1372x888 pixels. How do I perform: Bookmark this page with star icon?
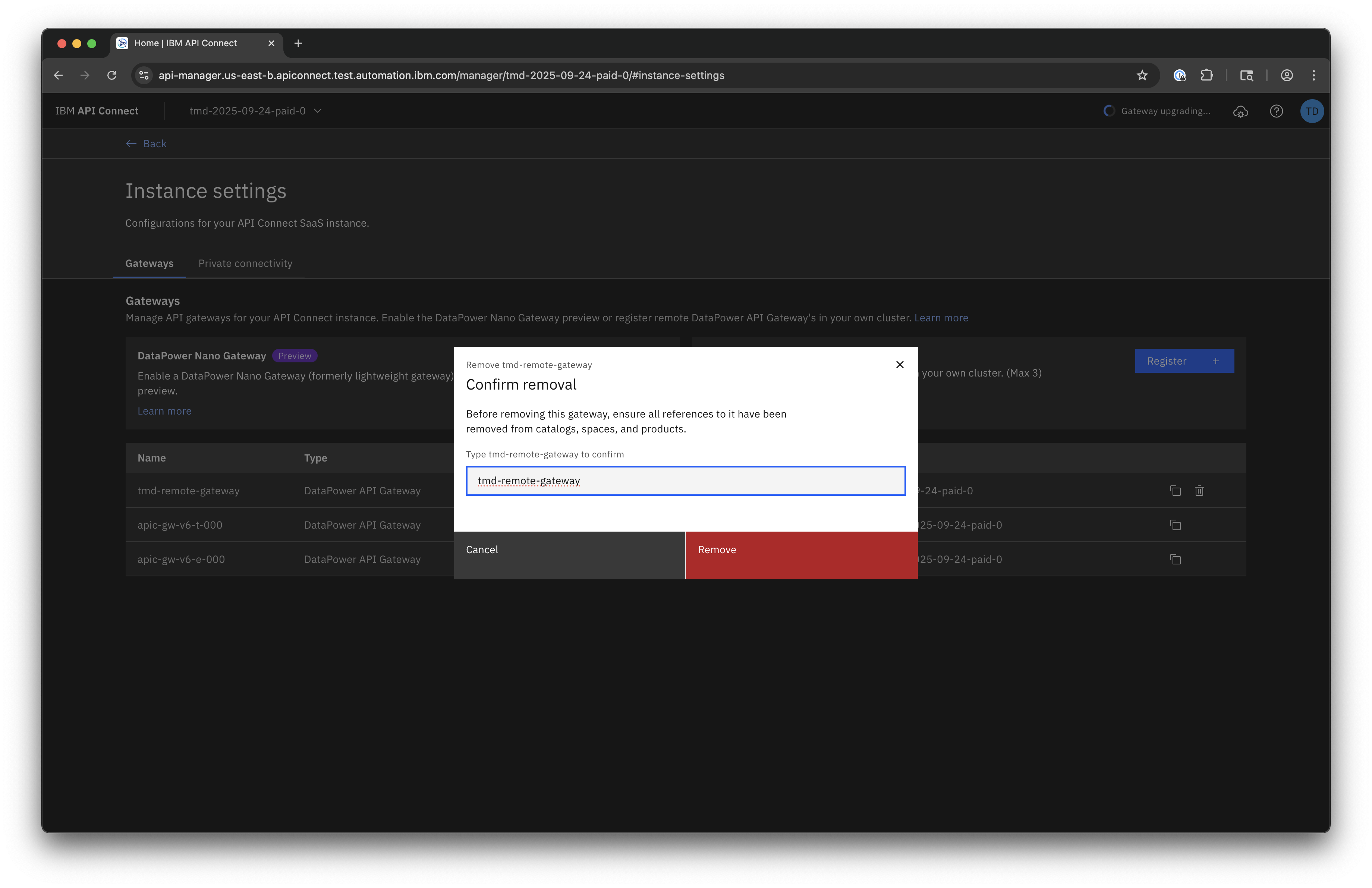(1142, 75)
